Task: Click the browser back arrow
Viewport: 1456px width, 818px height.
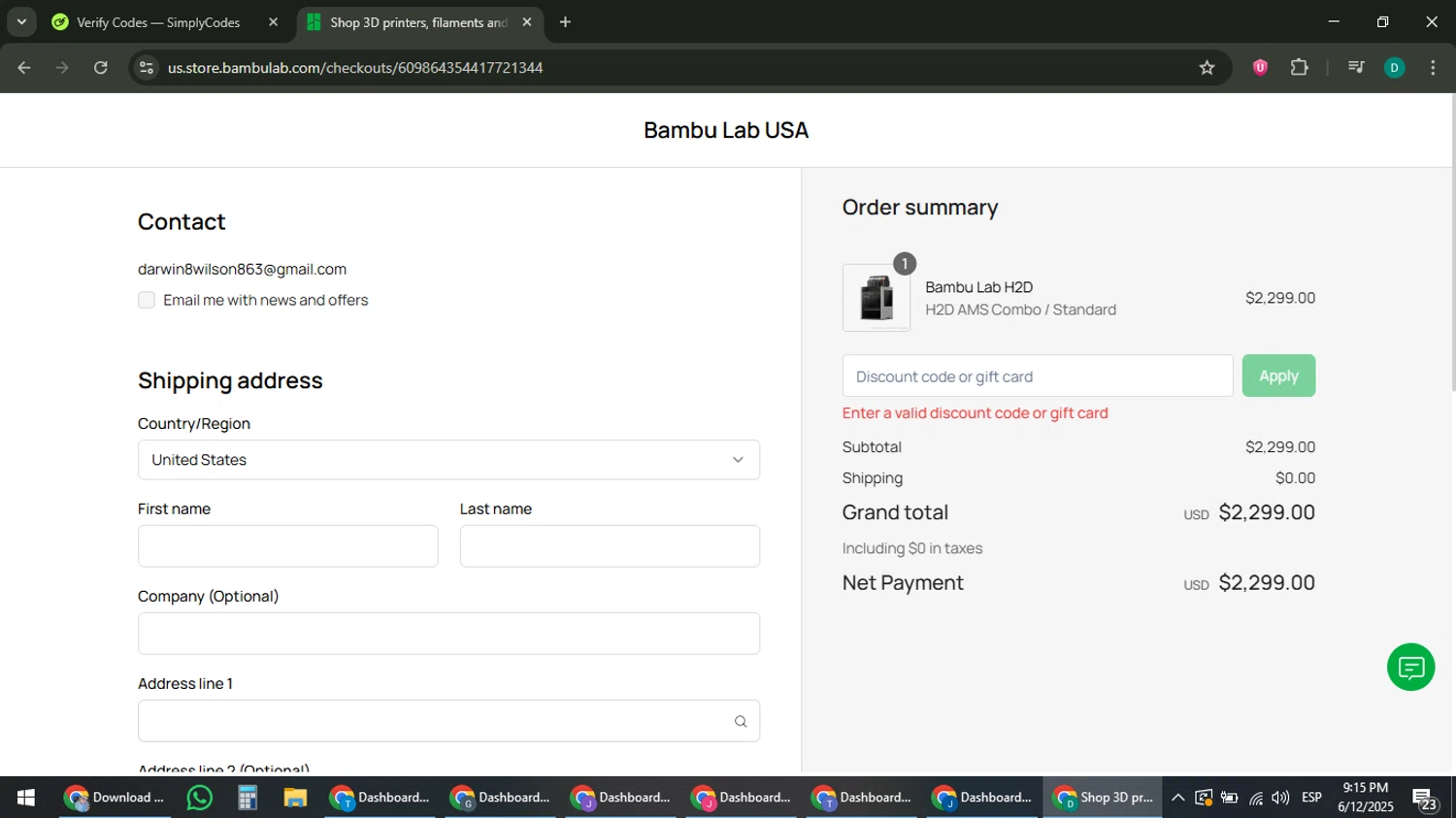Action: [24, 68]
